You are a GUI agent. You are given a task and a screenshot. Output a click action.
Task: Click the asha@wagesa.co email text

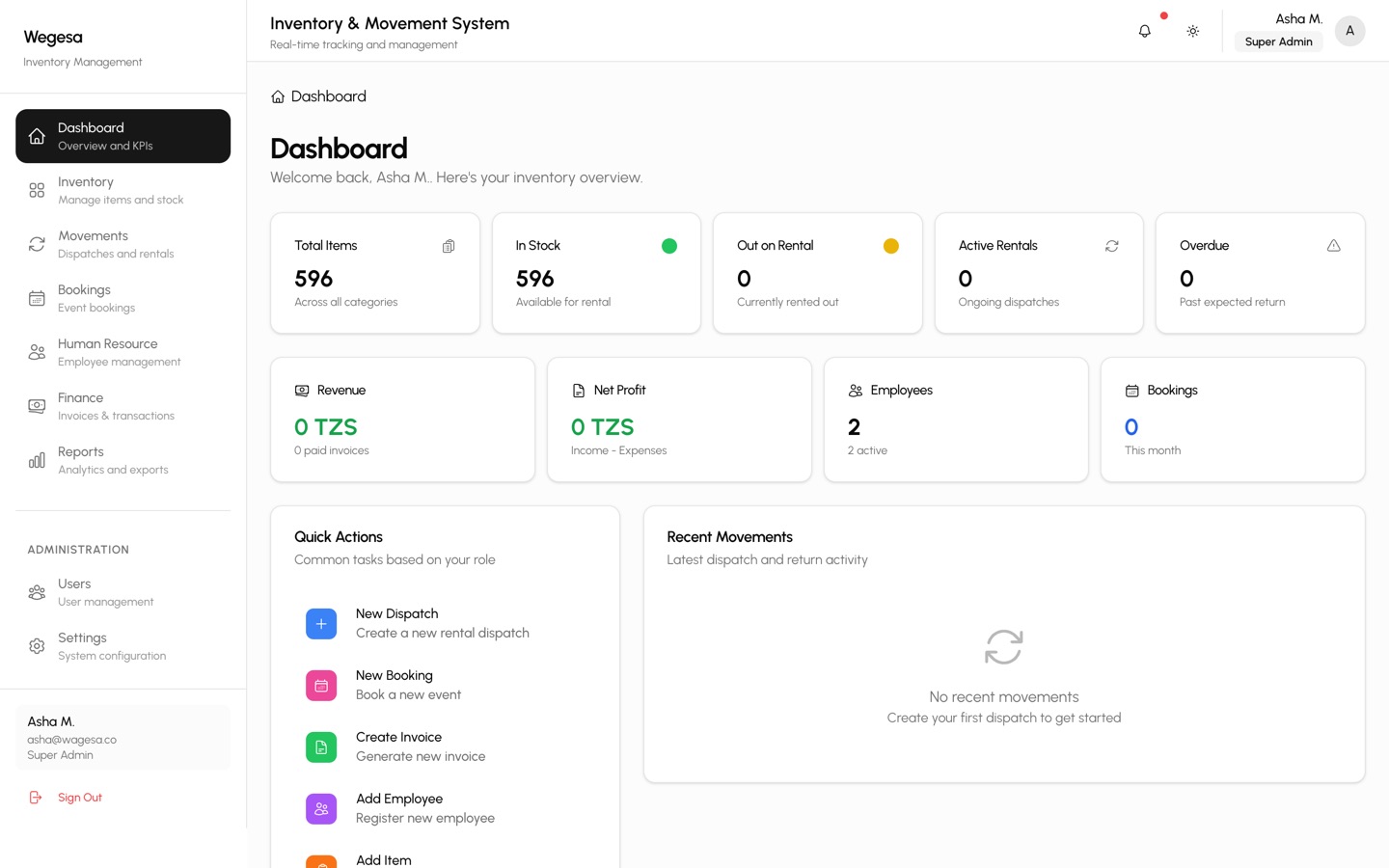tap(71, 740)
